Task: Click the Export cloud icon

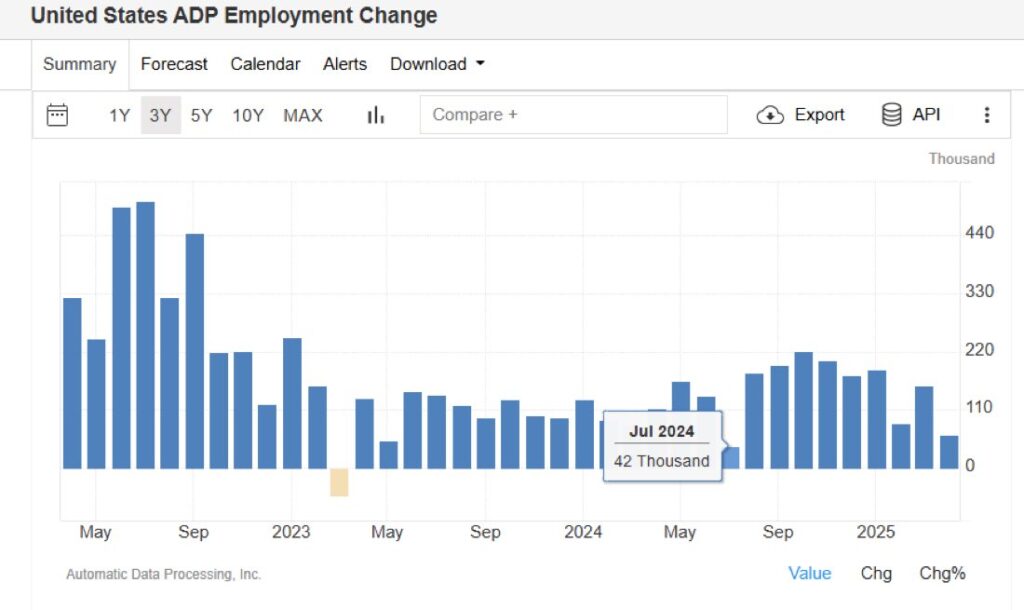Action: pos(770,114)
